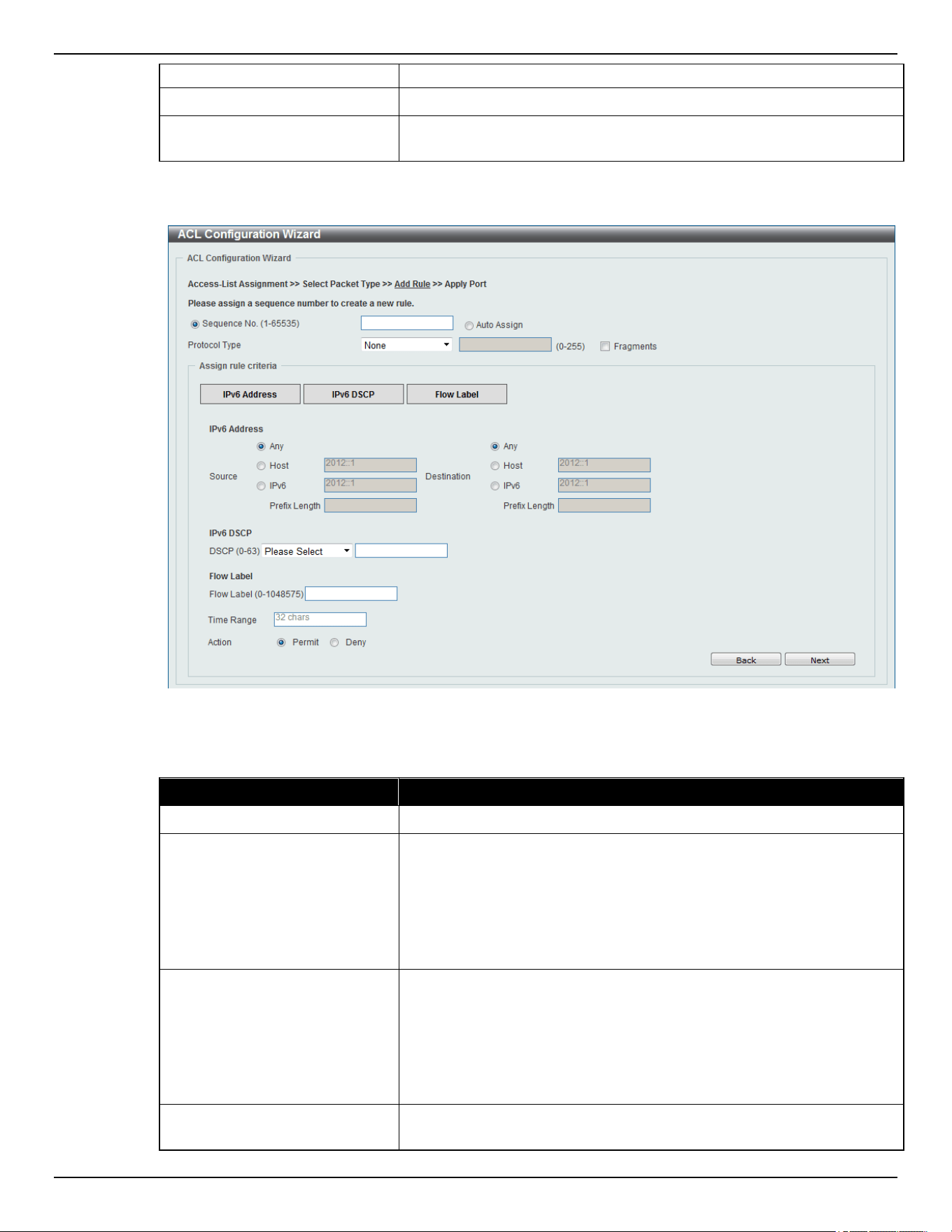Set Action to Permit
The height and width of the screenshot is (1232, 952).
(x=281, y=642)
